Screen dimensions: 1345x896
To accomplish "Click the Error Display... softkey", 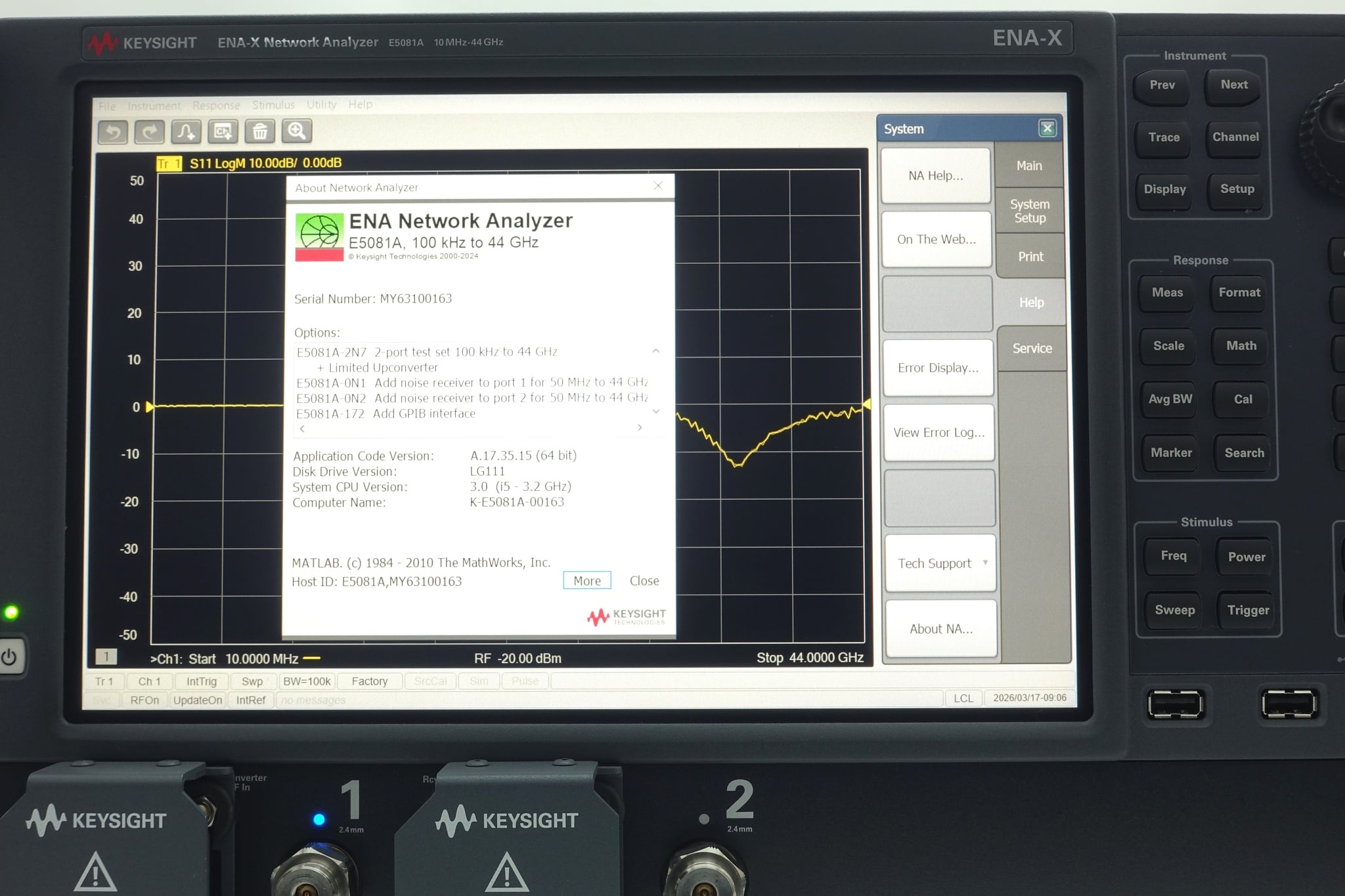I will 938,368.
